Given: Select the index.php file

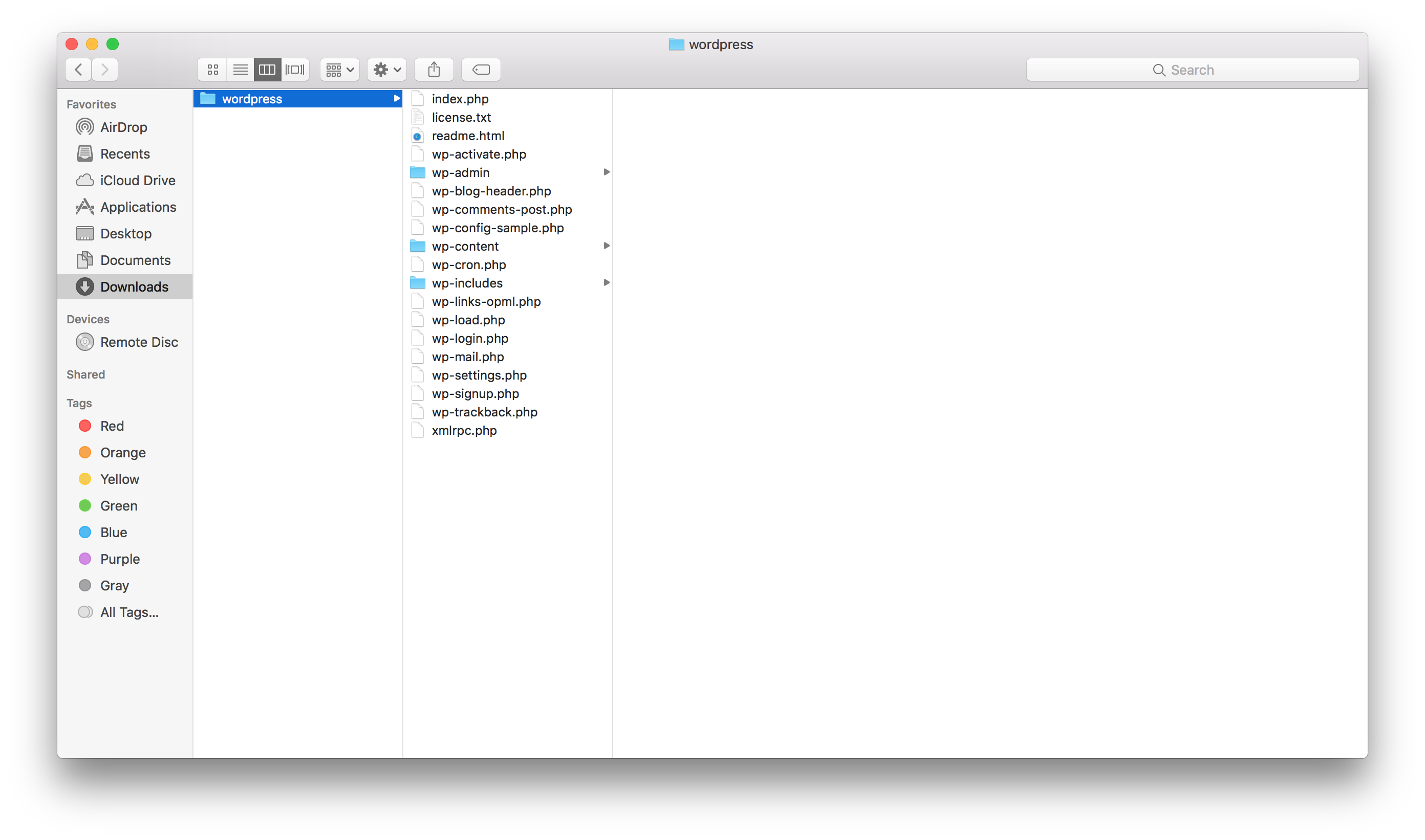Looking at the screenshot, I should (508, 99).
